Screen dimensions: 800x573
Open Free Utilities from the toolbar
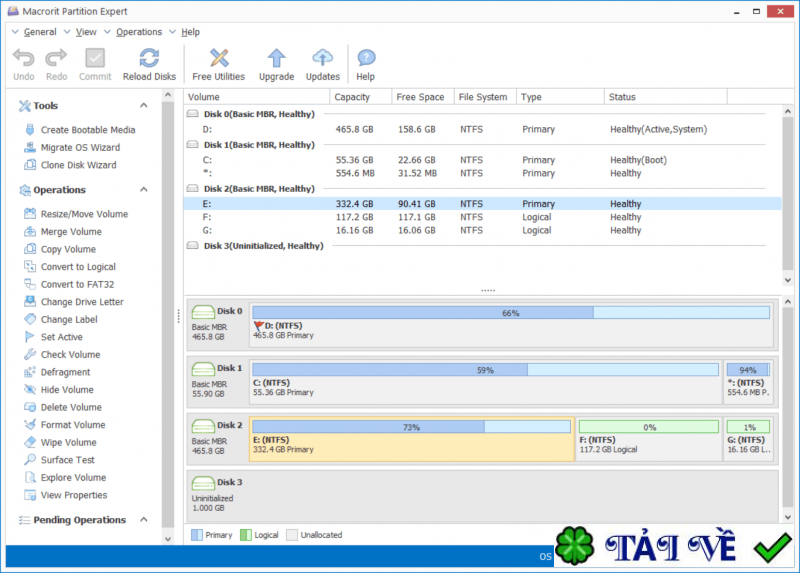coord(218,59)
